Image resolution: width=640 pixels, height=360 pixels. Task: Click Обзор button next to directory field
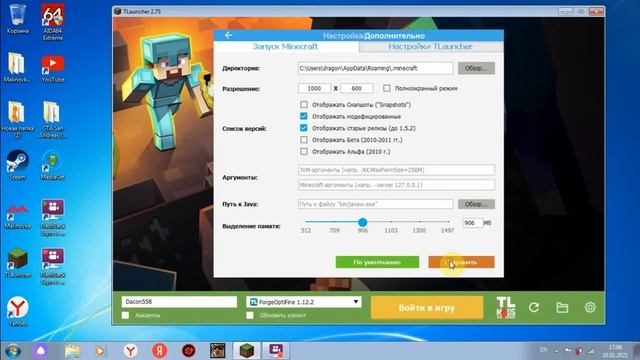pos(476,68)
